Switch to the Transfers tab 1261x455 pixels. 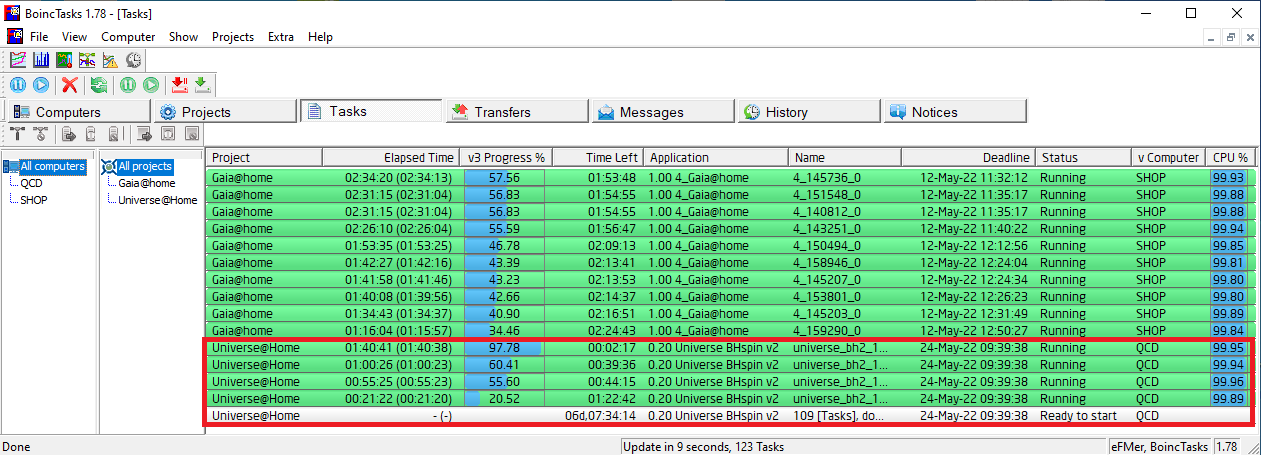point(518,112)
